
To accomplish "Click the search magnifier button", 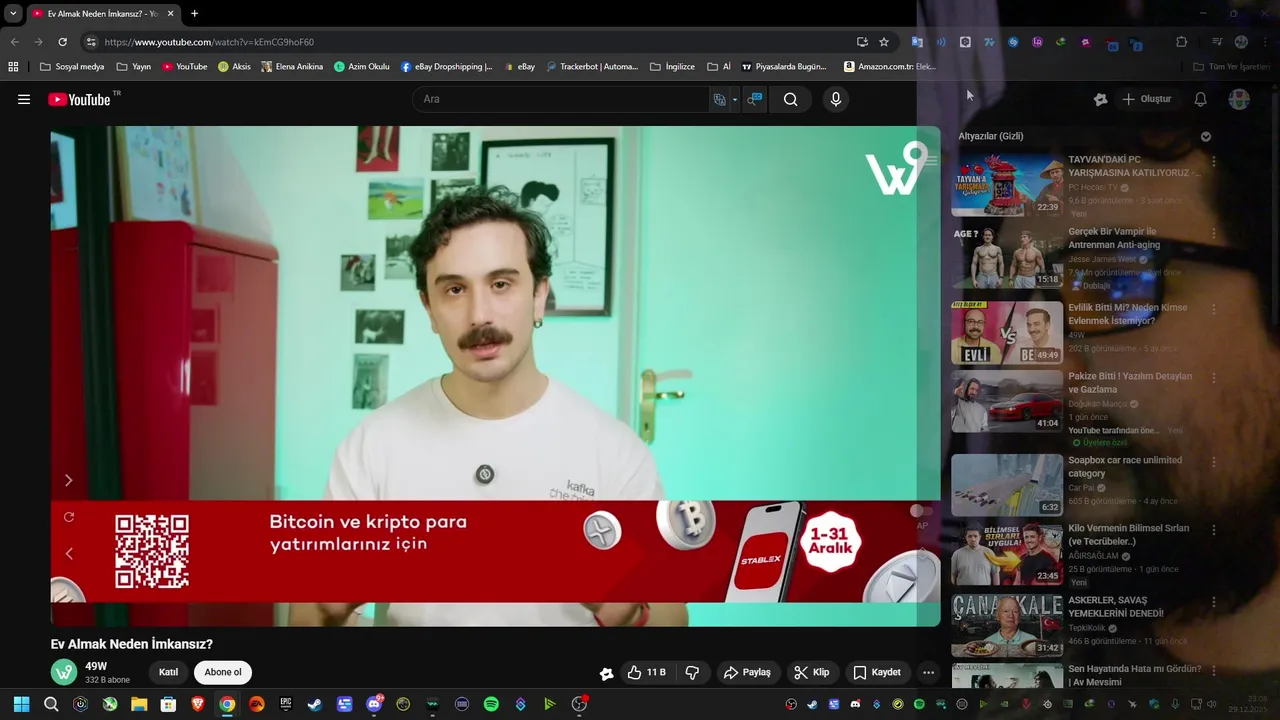I will coord(791,99).
